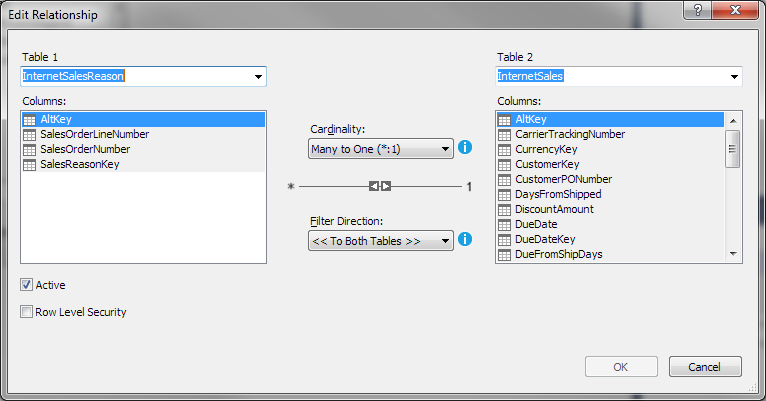Screen dimensions: 766x401
Task: Click the Cancel button
Action: [705, 366]
